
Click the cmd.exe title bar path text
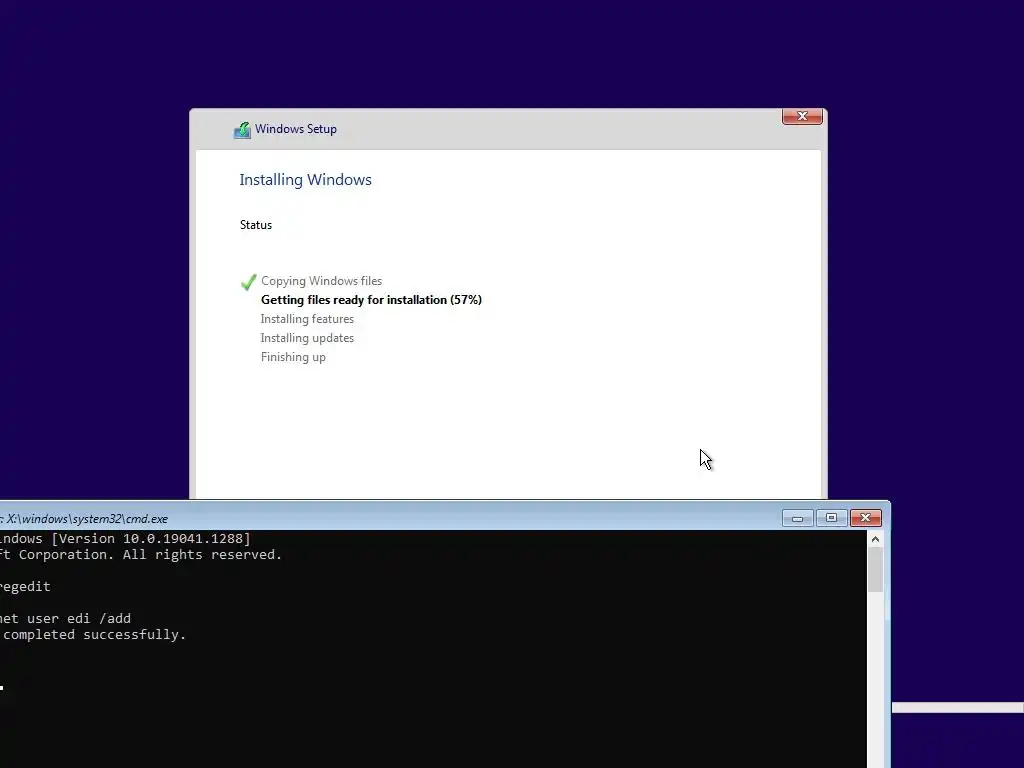pos(84,519)
